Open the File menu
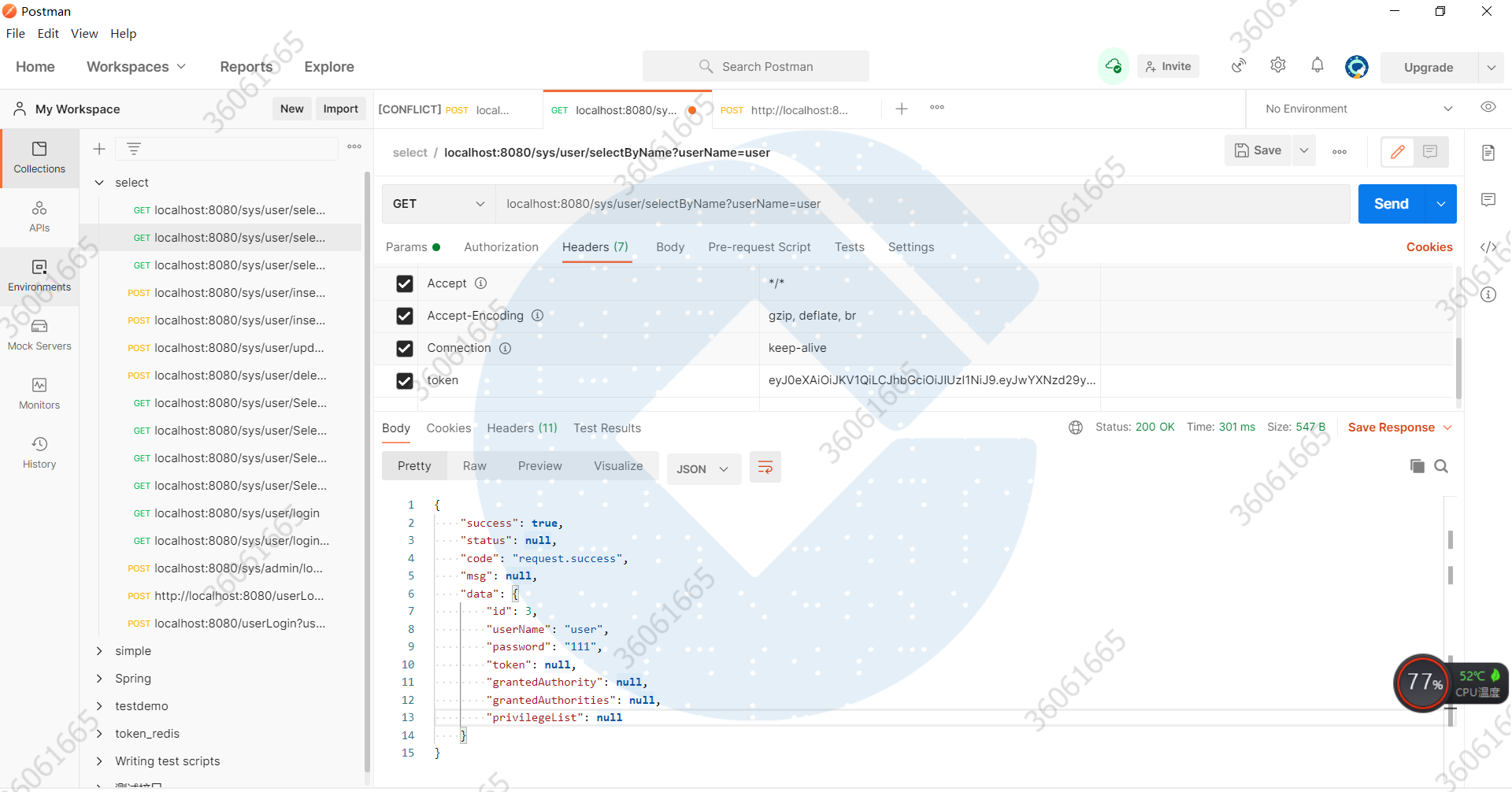Screen dimensions: 1512x792 click(16, 33)
